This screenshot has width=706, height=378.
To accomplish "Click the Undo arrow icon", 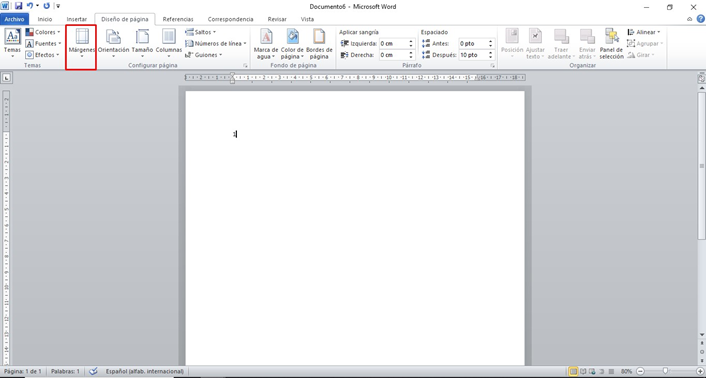I will 30,6.
